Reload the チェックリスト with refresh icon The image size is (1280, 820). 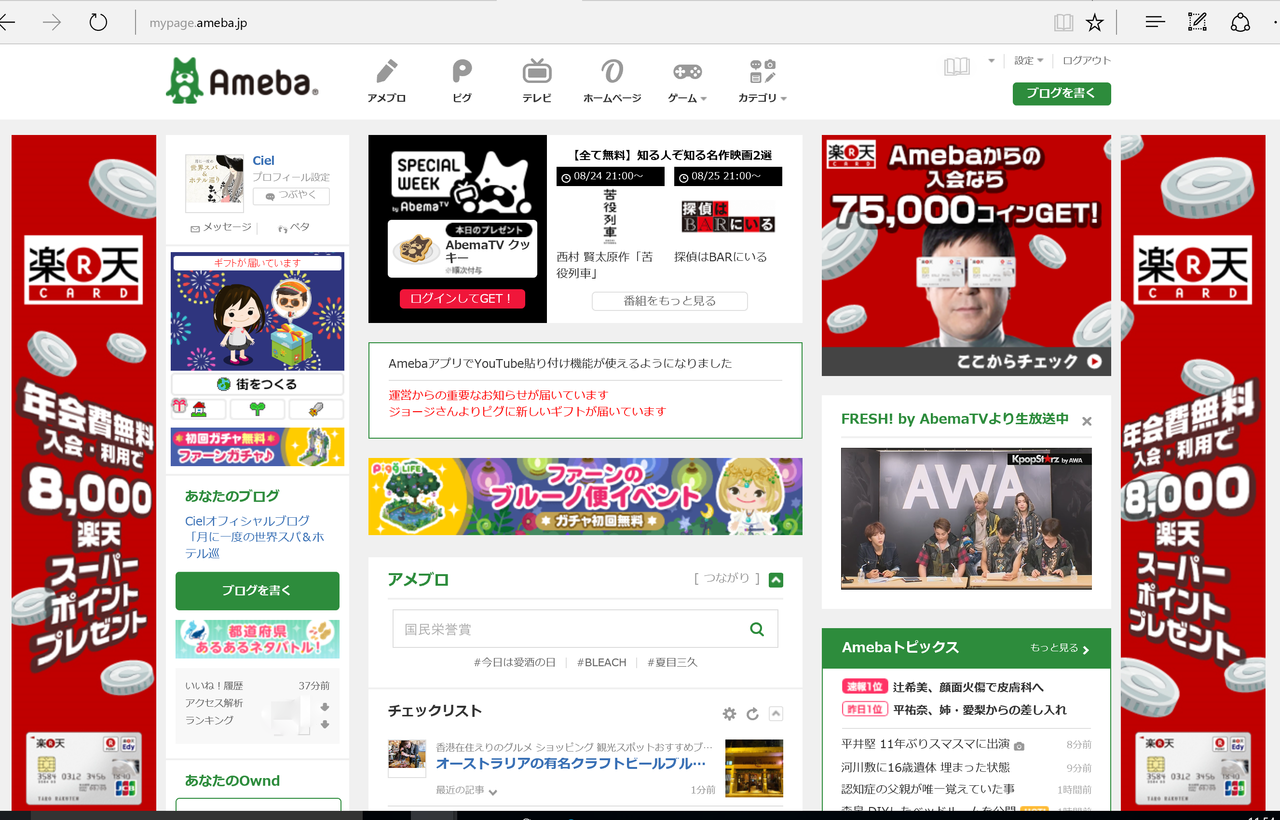753,714
